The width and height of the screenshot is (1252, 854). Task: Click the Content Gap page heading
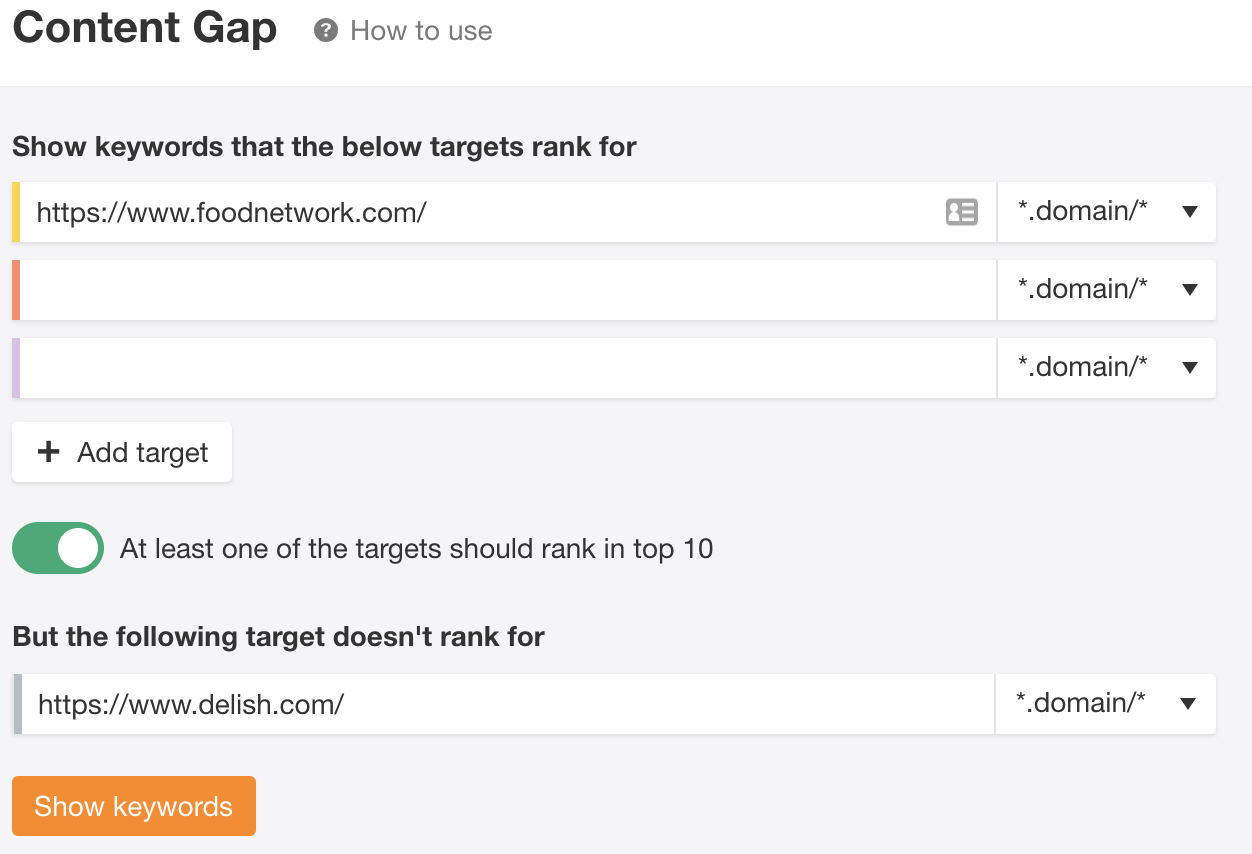coord(145,28)
